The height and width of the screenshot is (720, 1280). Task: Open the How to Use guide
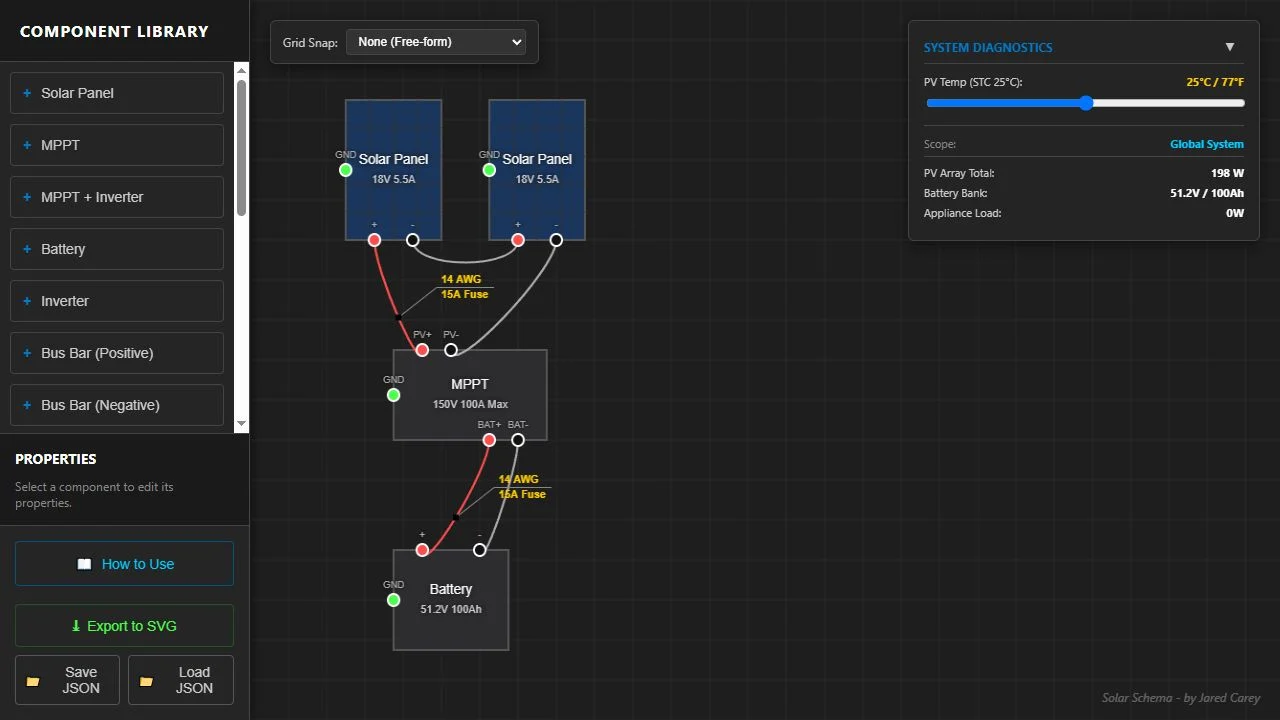pos(124,564)
